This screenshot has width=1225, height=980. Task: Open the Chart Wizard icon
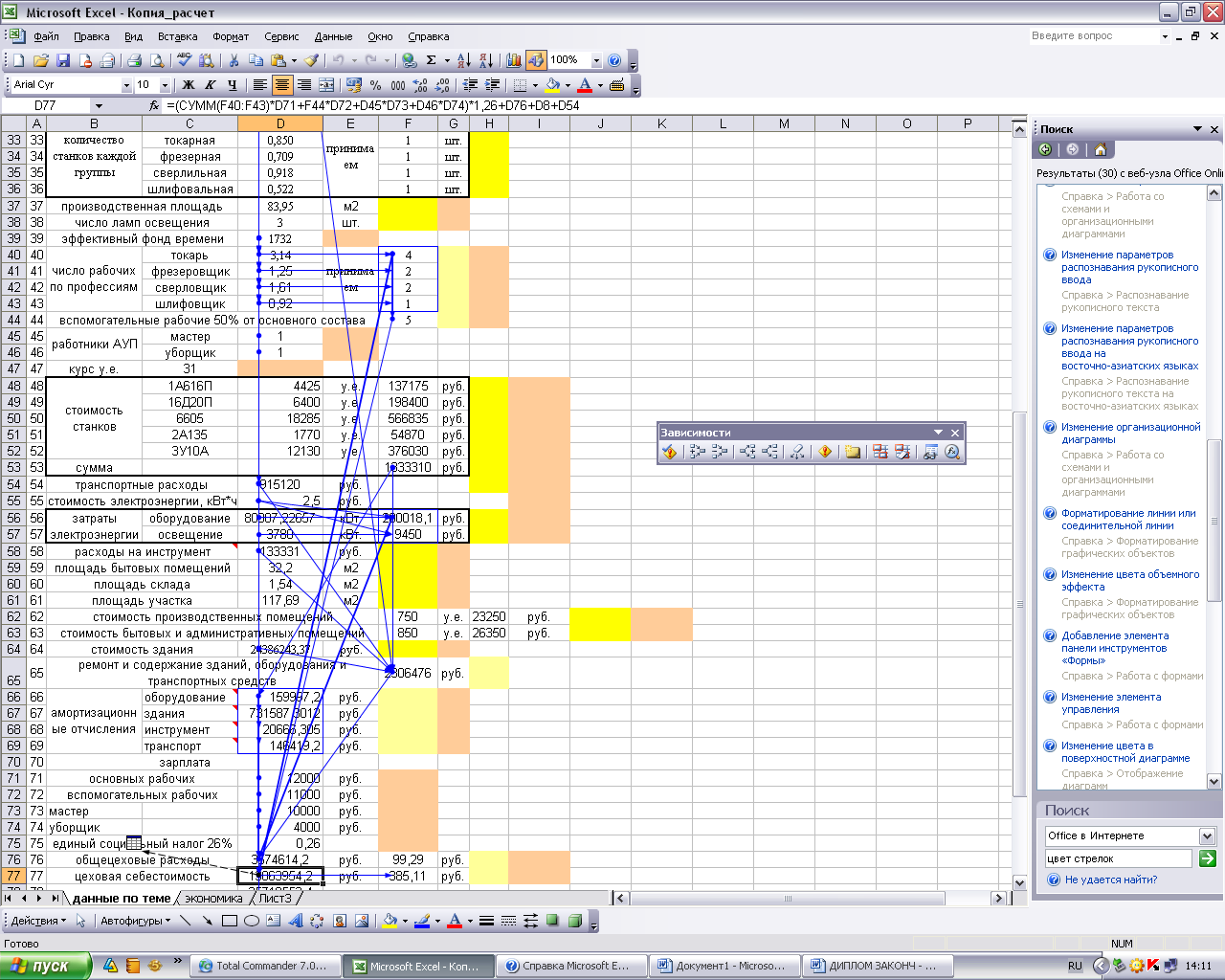click(x=514, y=60)
